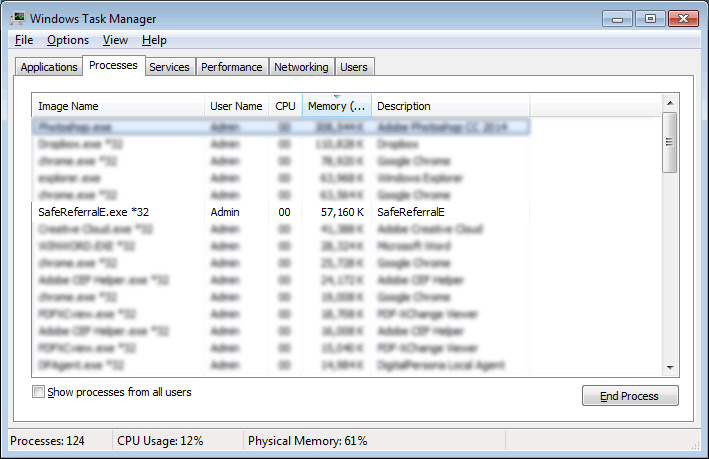Switch to the Users tab
The height and width of the screenshot is (459, 709).
(x=354, y=67)
